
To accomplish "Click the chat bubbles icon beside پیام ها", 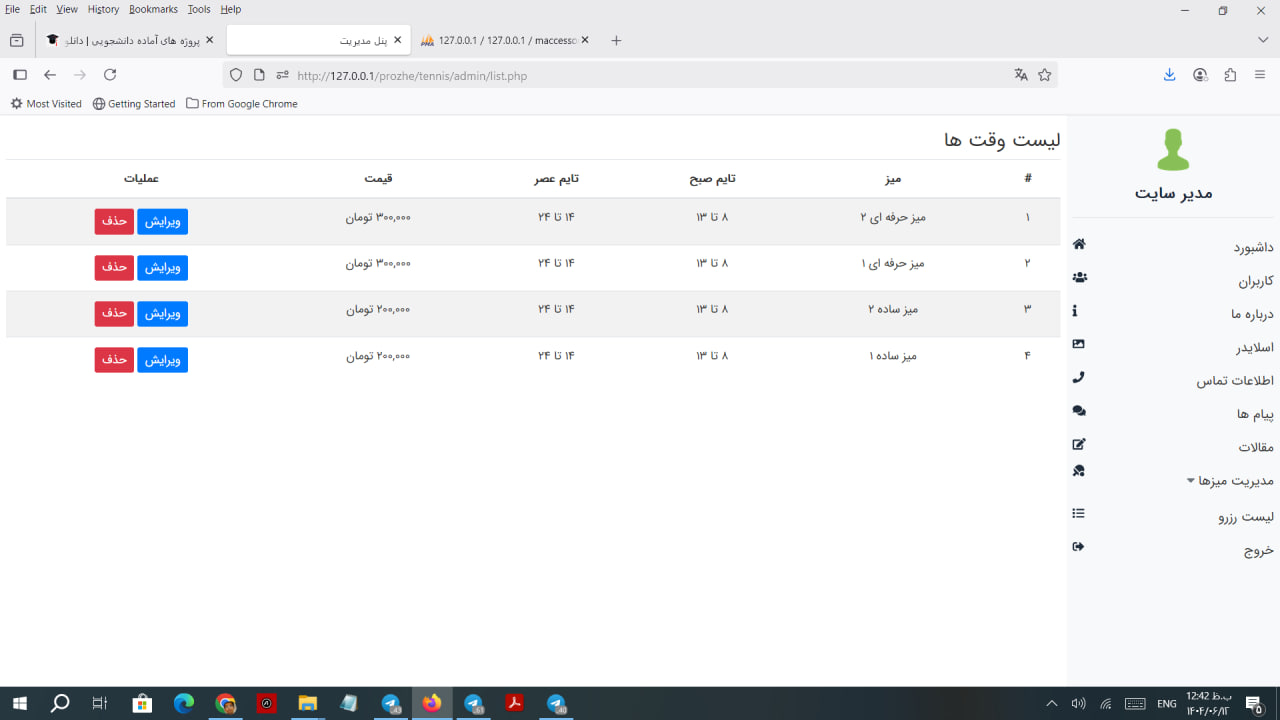I will pos(1078,411).
